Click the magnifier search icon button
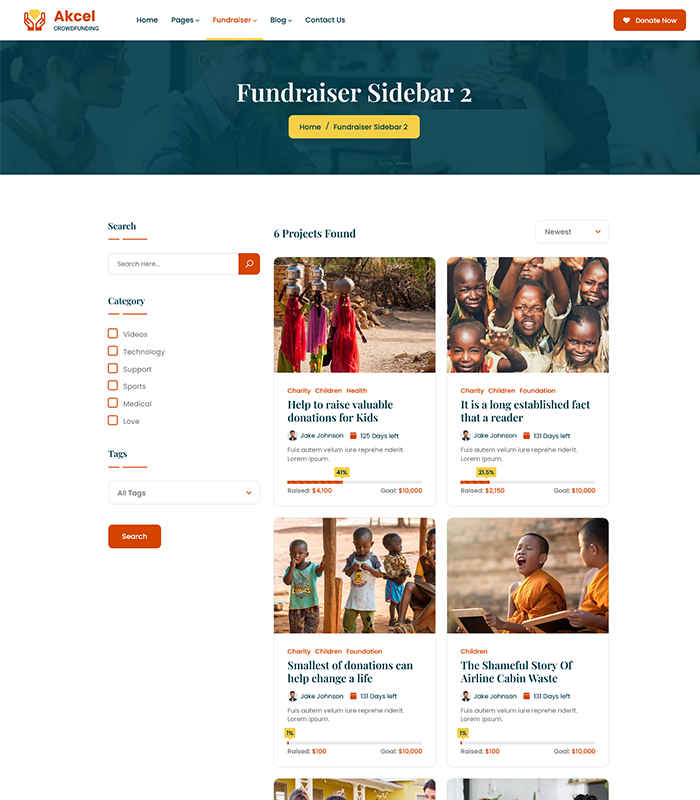Screen dimensions: 700x800 point(249,264)
